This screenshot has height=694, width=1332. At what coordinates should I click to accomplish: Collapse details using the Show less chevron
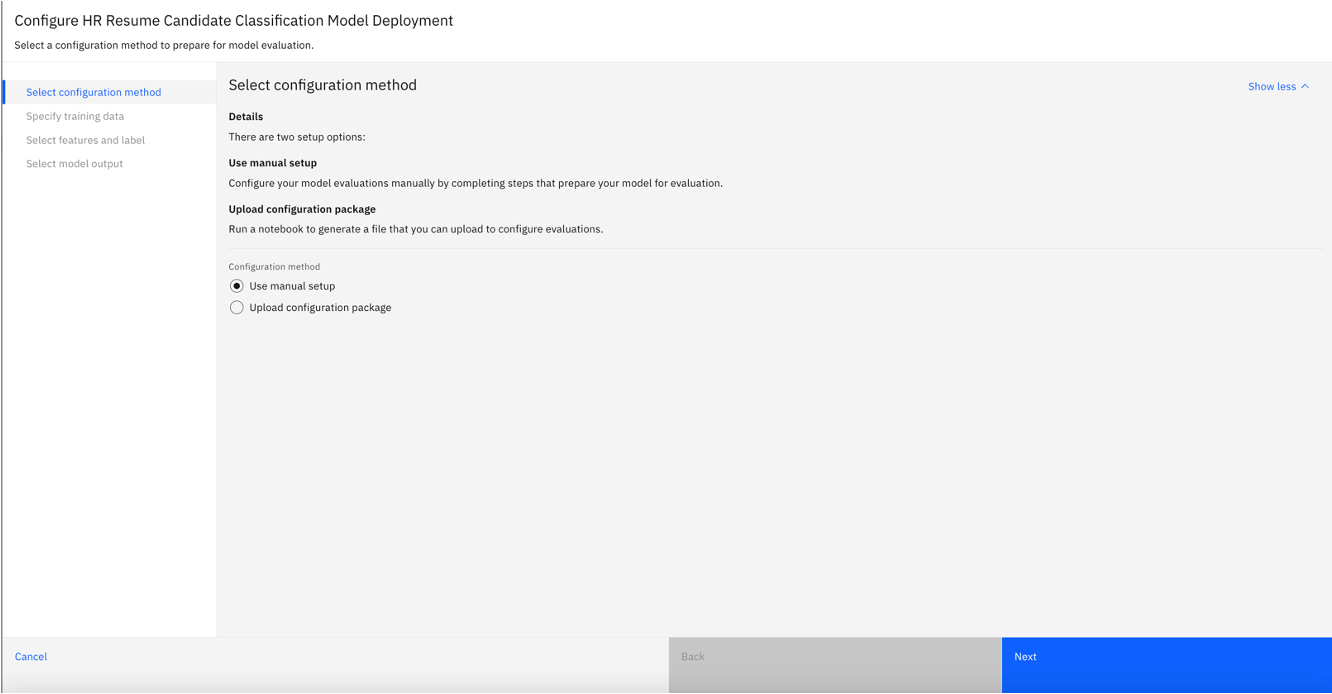[1305, 87]
